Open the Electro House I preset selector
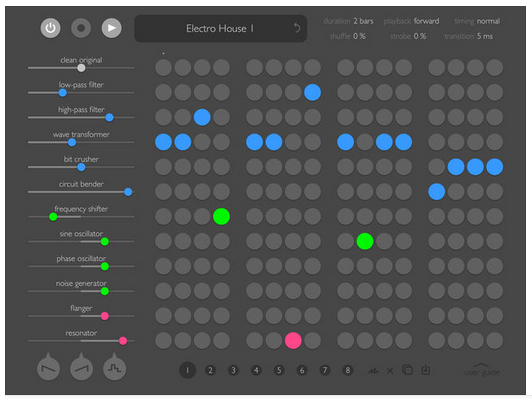This screenshot has width=532, height=399. pyautogui.click(x=221, y=28)
